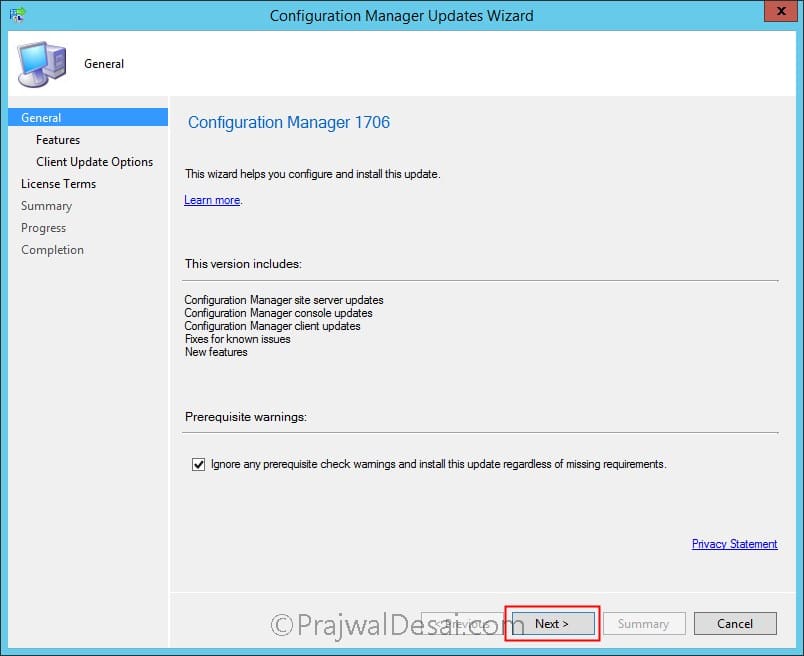The image size is (804, 656).
Task: Click the computer icon in the header
Action: [x=42, y=64]
